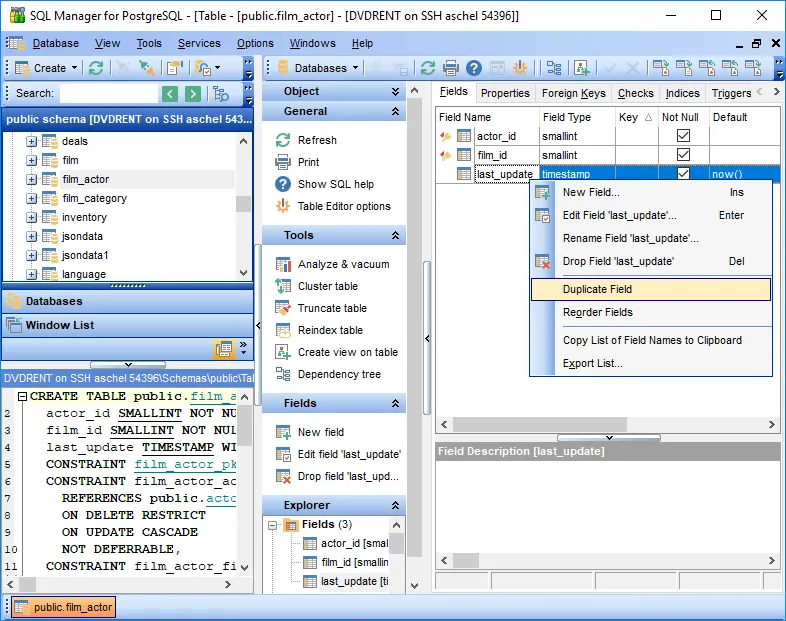The height and width of the screenshot is (621, 786).
Task: Toggle Not Null checkbox for actor_id
Action: [x=683, y=135]
